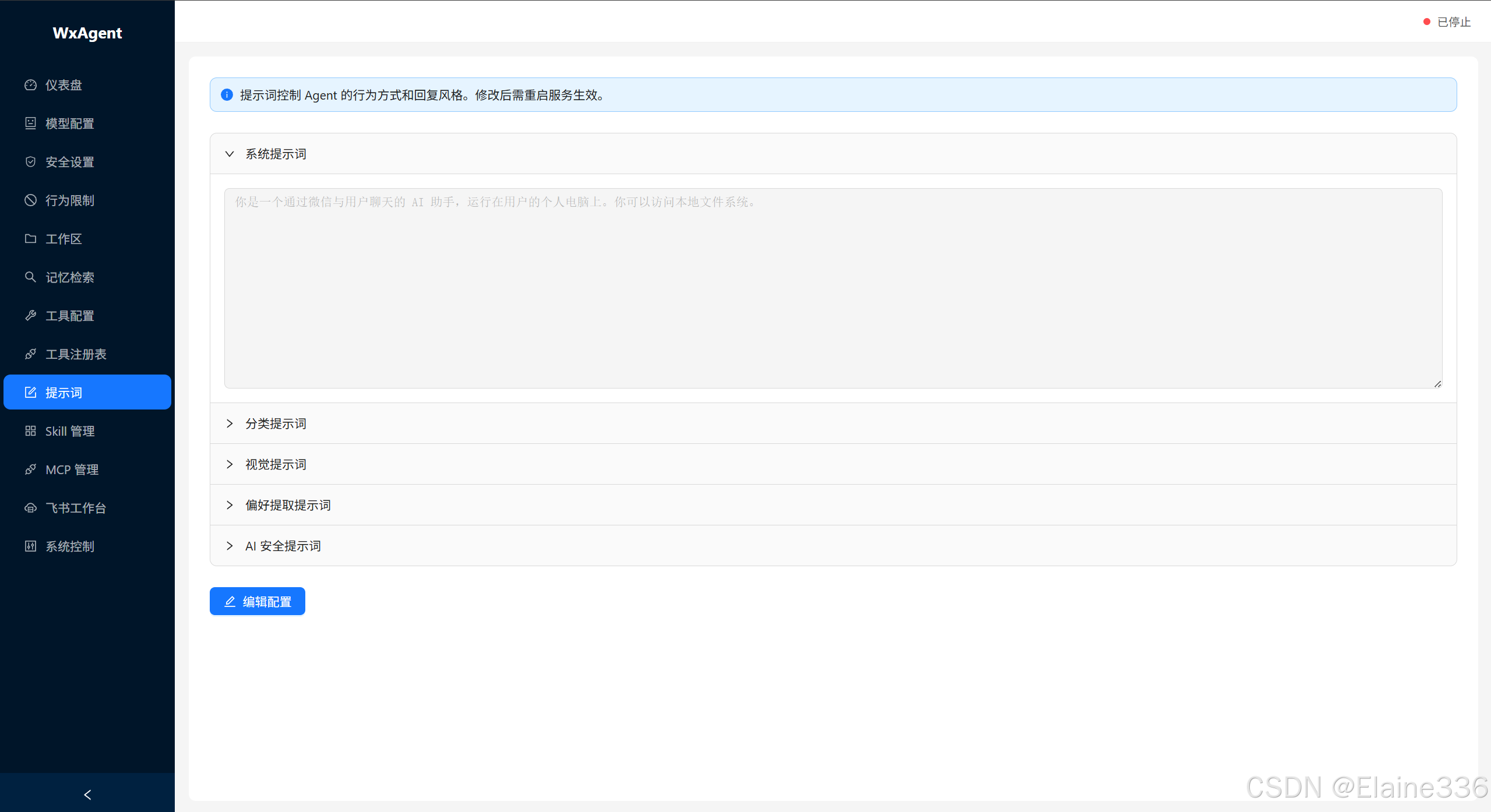
Task: Click the plug icon beside MCP 管理
Action: coord(30,469)
